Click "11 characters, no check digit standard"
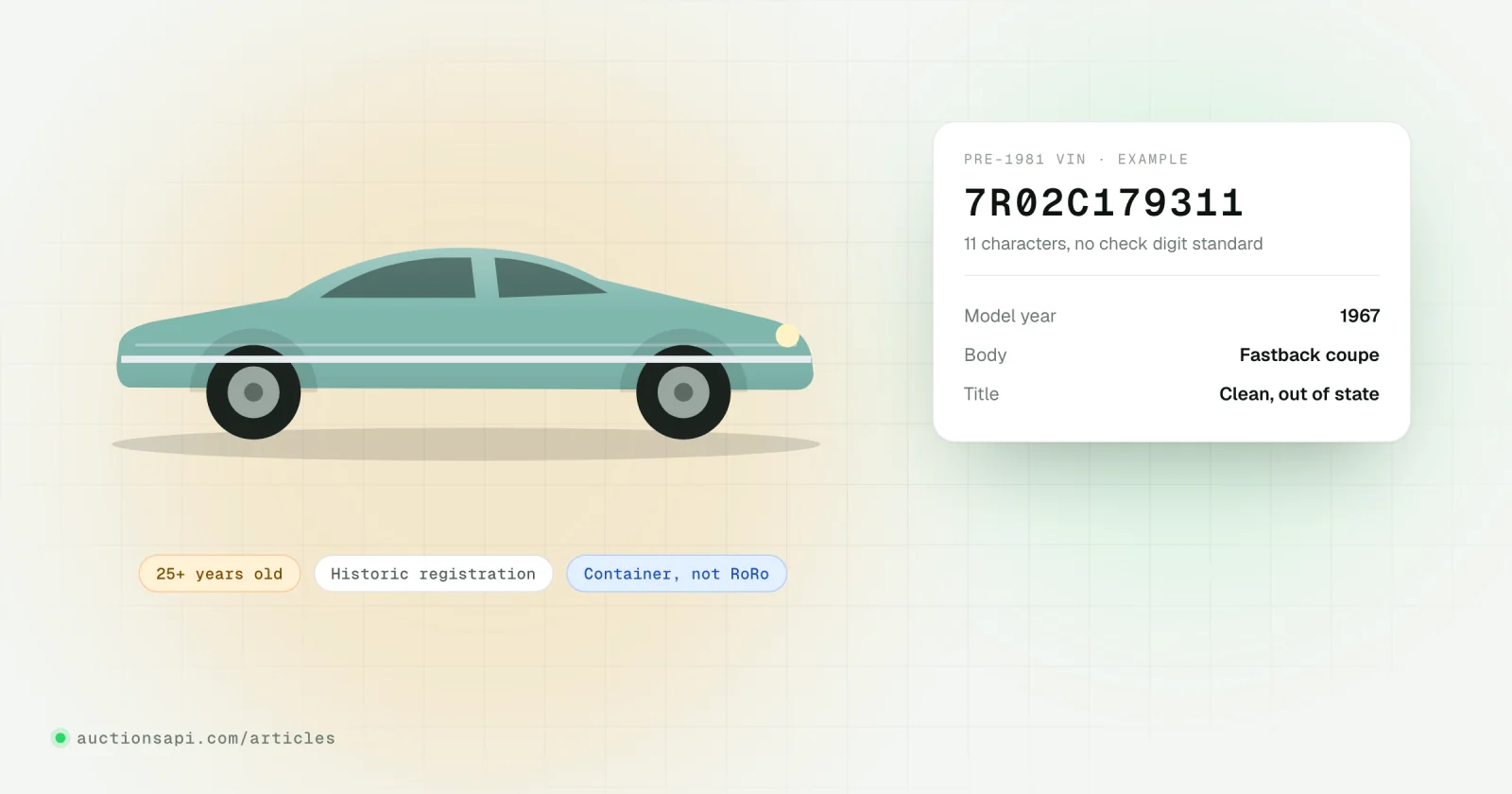 [x=1113, y=244]
